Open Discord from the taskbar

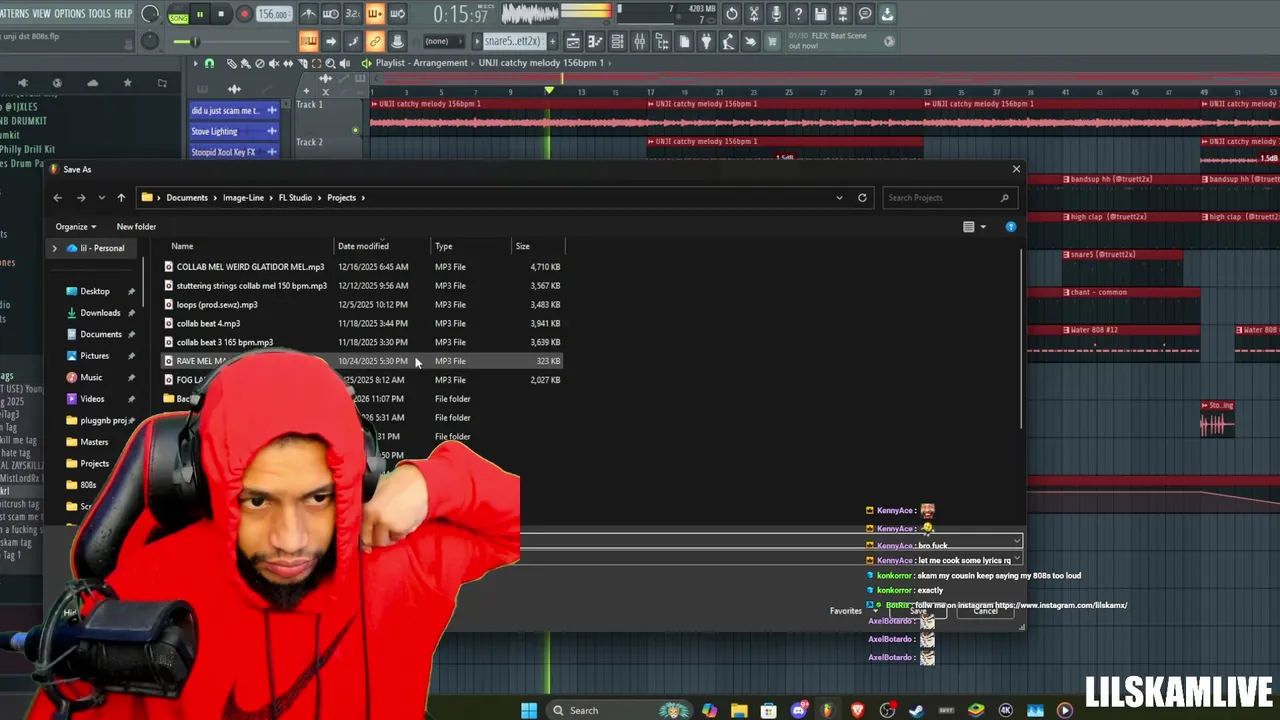[x=798, y=710]
